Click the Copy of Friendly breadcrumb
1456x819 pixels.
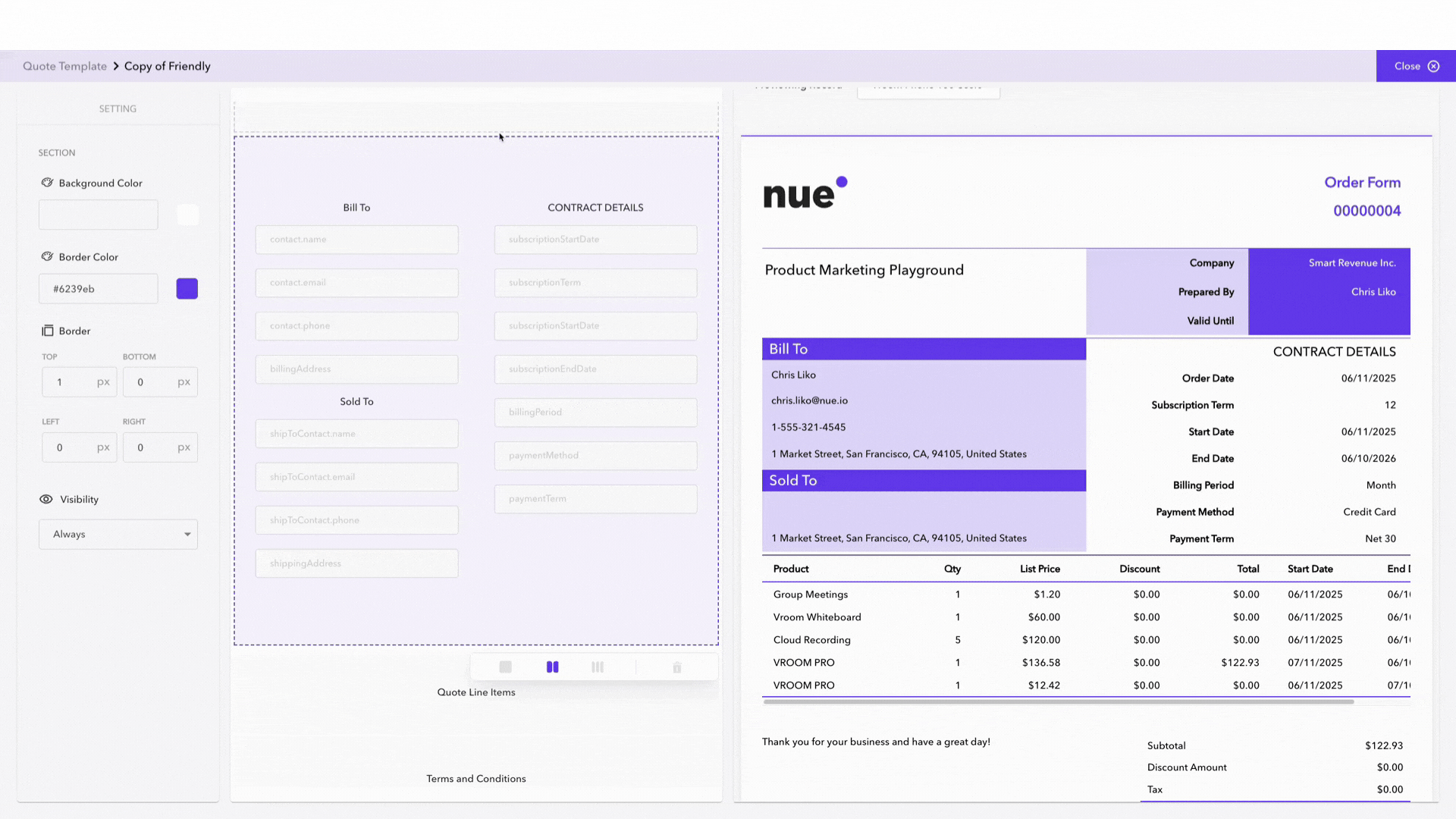point(168,66)
